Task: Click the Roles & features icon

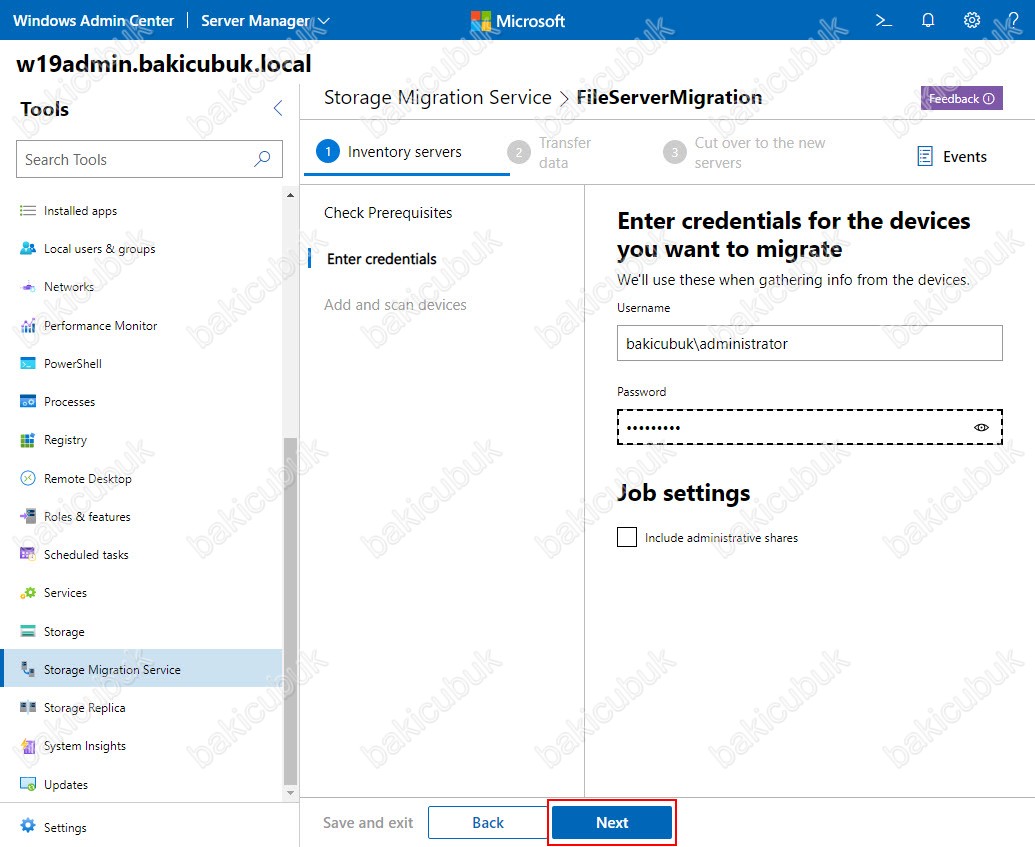Action: 28,516
